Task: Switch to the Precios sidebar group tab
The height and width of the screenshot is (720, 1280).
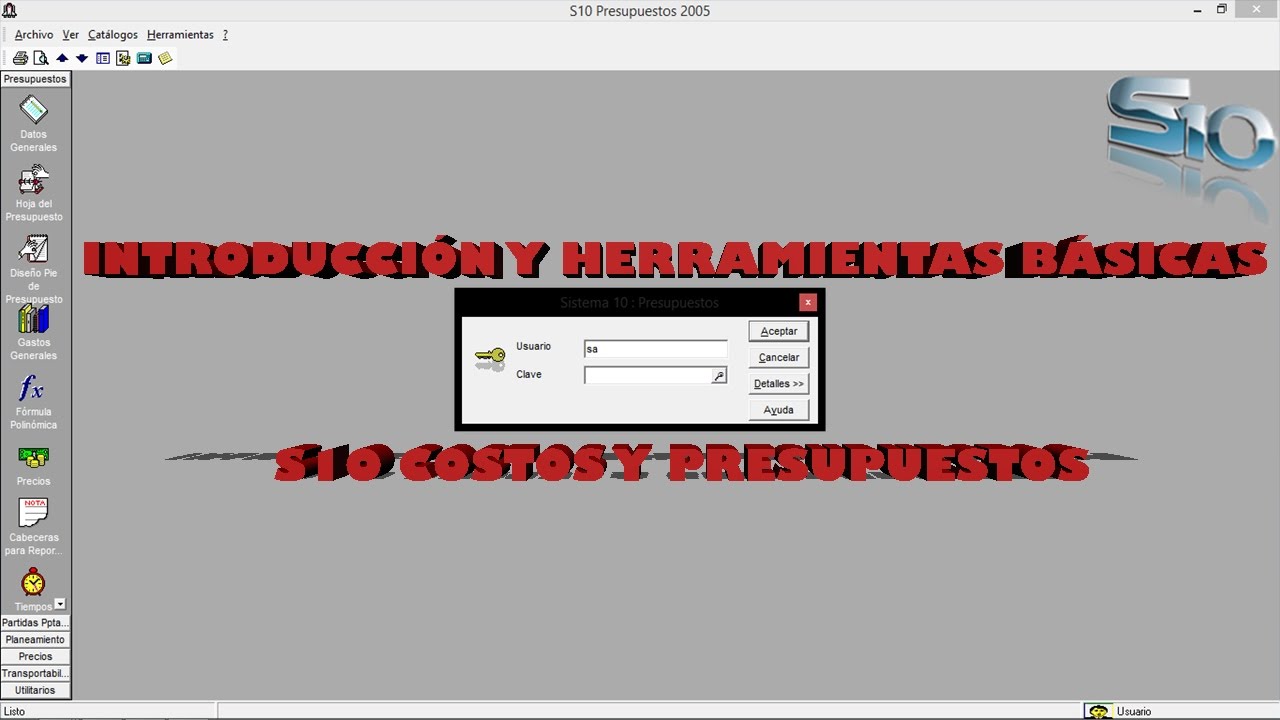Action: coord(35,656)
